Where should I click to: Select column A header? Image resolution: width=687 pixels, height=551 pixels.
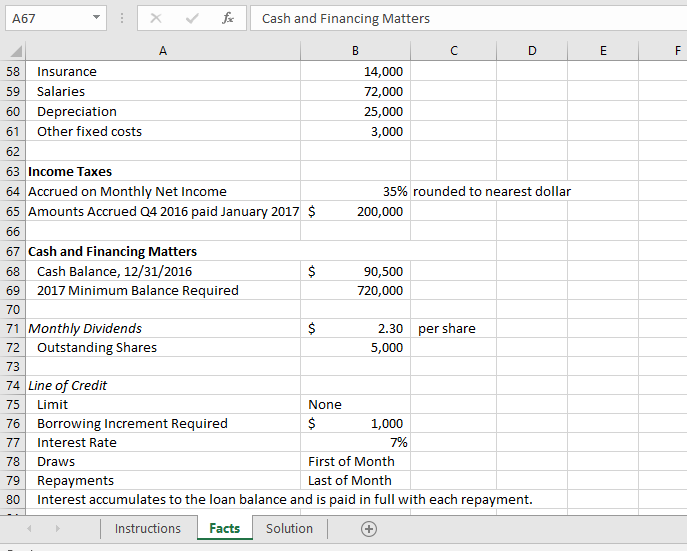(163, 51)
